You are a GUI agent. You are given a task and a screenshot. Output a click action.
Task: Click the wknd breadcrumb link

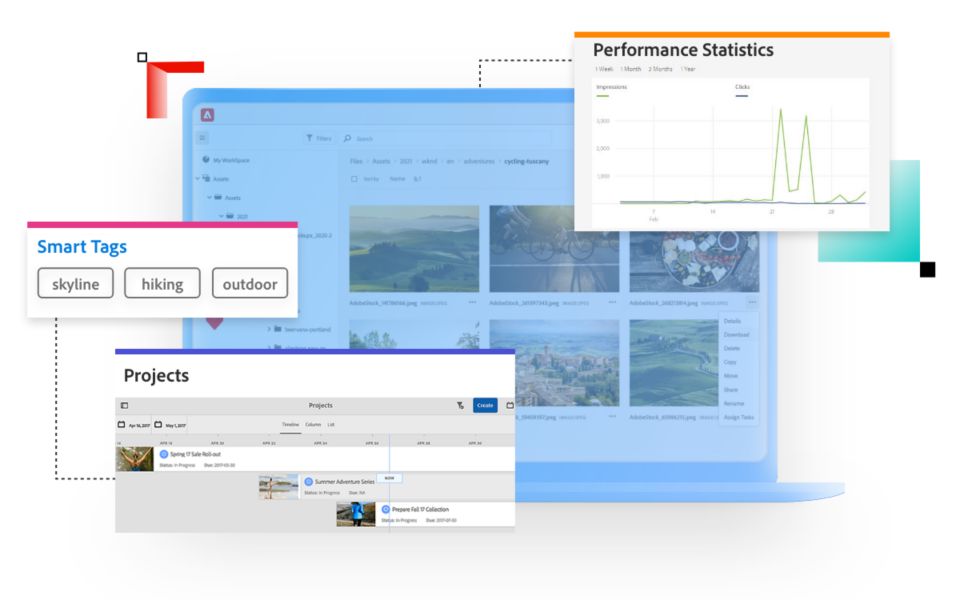tap(429, 161)
